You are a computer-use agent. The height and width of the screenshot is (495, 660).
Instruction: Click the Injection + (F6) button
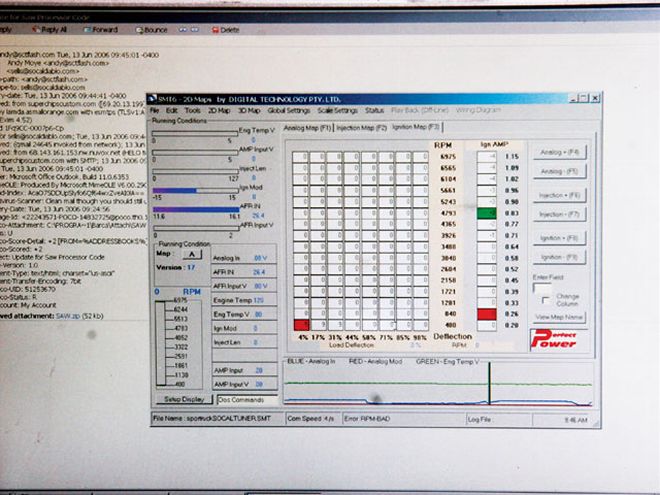559,195
